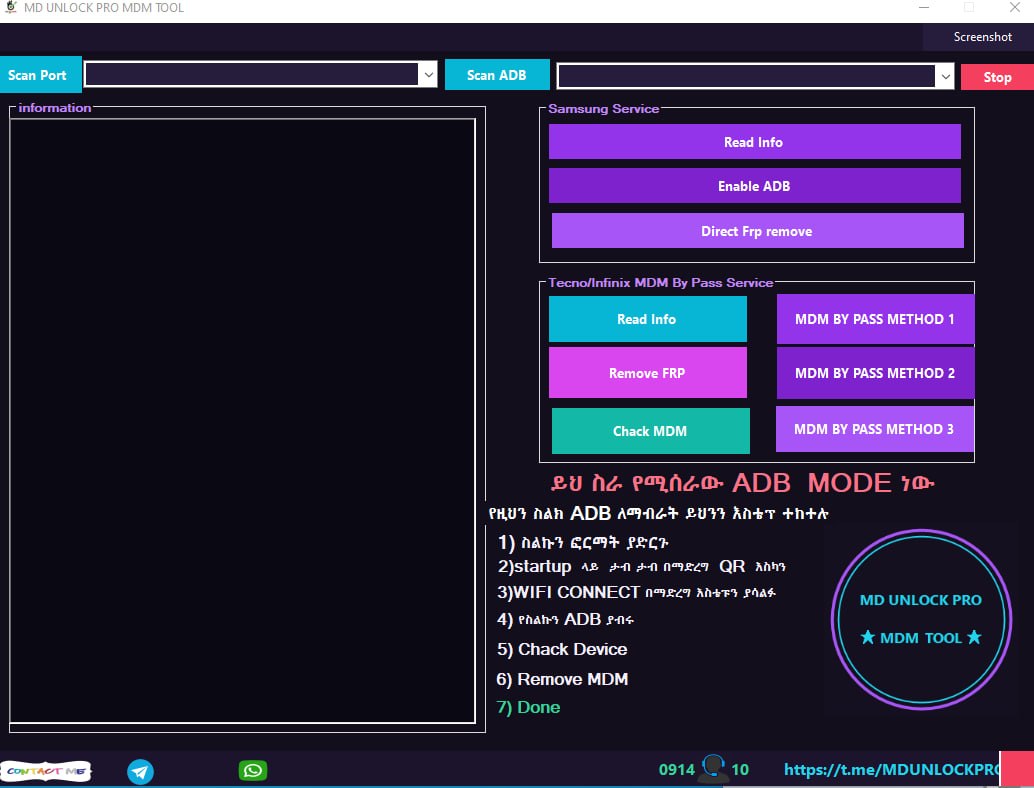Expand the ADB device dropdown arrow
Viewport: 1034px width, 788px height.
(x=945, y=76)
